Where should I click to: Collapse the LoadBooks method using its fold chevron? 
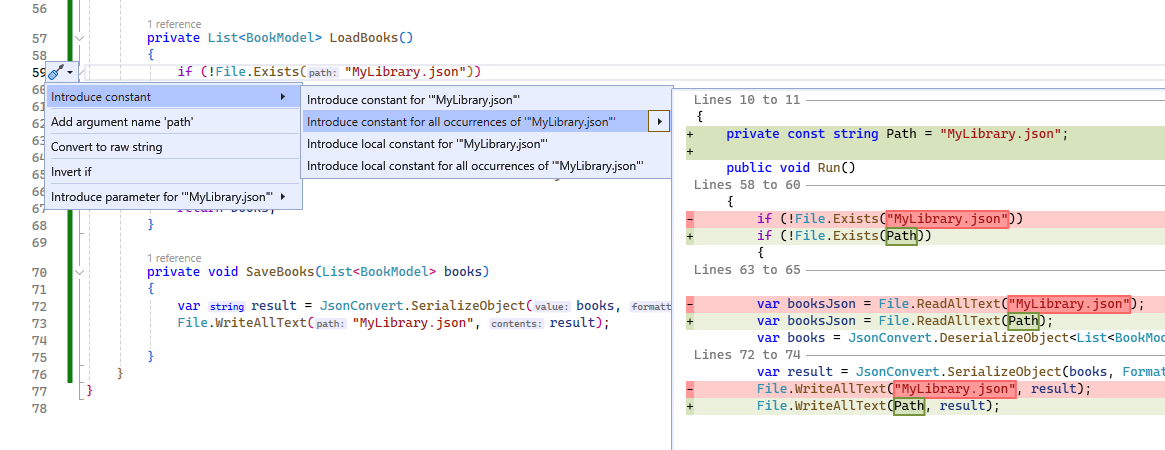tap(80, 39)
